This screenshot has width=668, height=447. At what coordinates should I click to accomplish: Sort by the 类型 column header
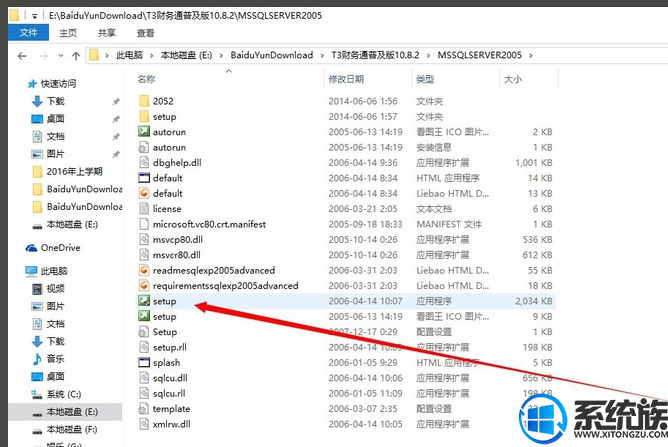coord(425,79)
